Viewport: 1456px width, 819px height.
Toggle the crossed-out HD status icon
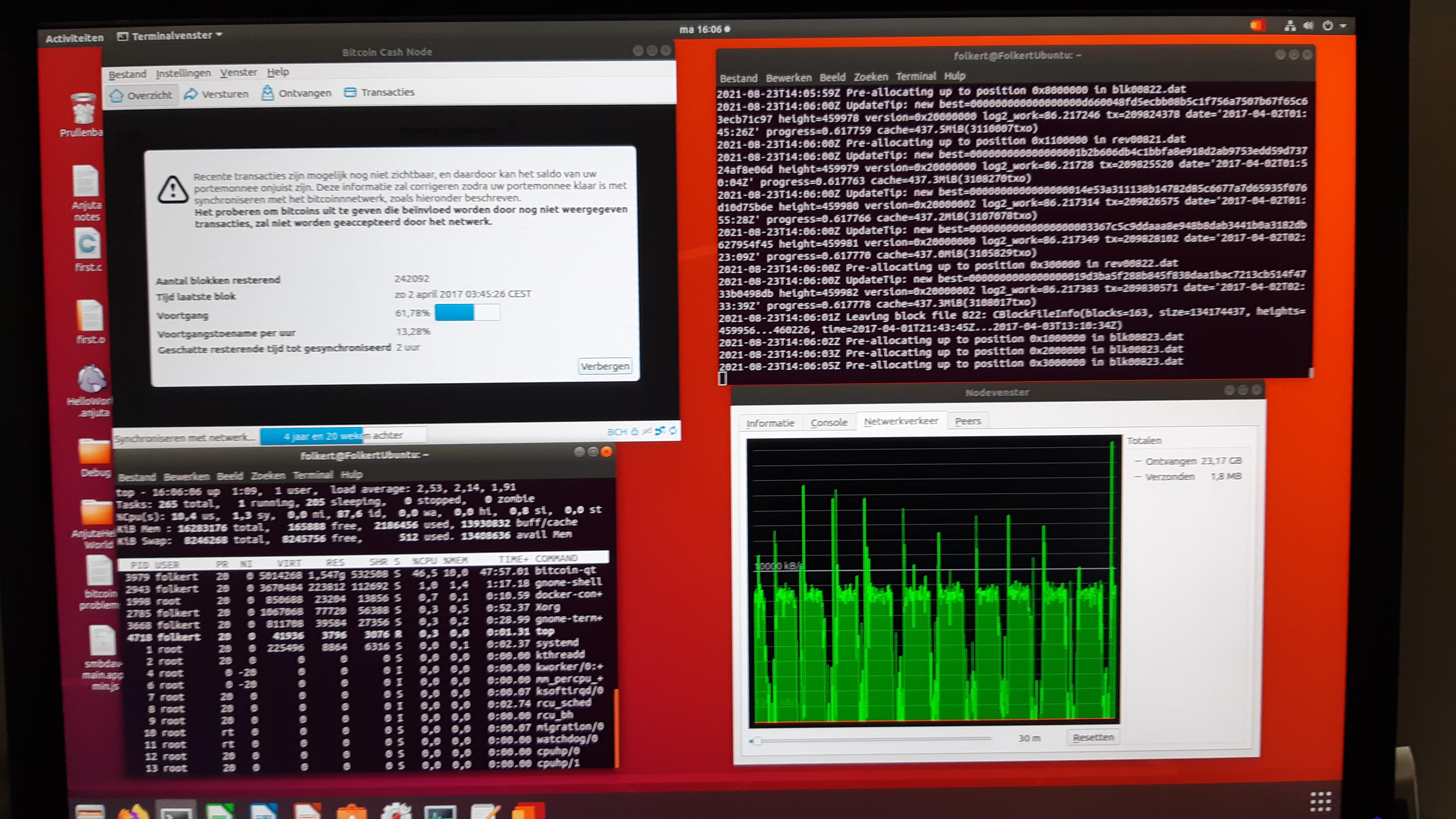pos(647,431)
